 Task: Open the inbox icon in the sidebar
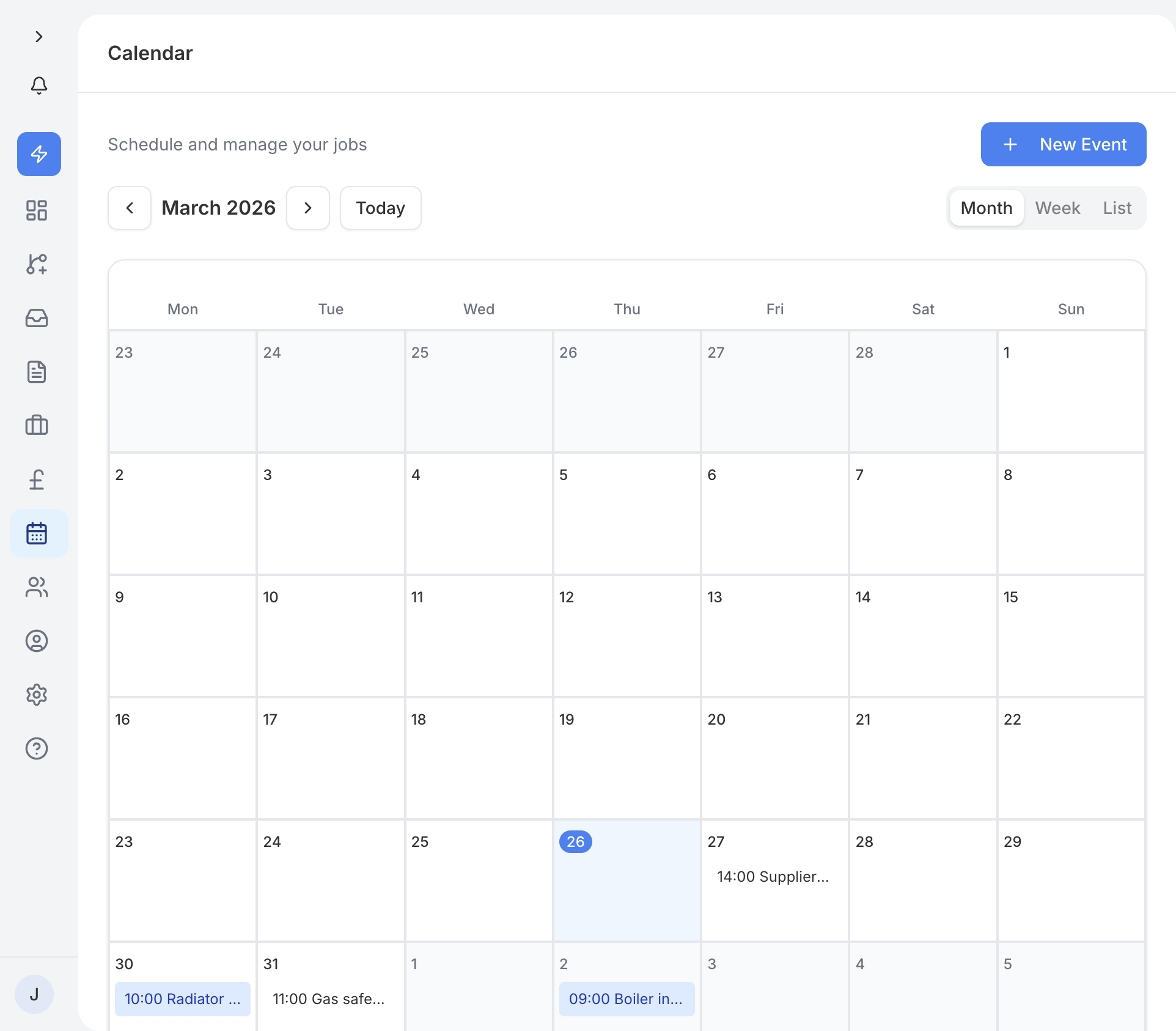(x=37, y=318)
